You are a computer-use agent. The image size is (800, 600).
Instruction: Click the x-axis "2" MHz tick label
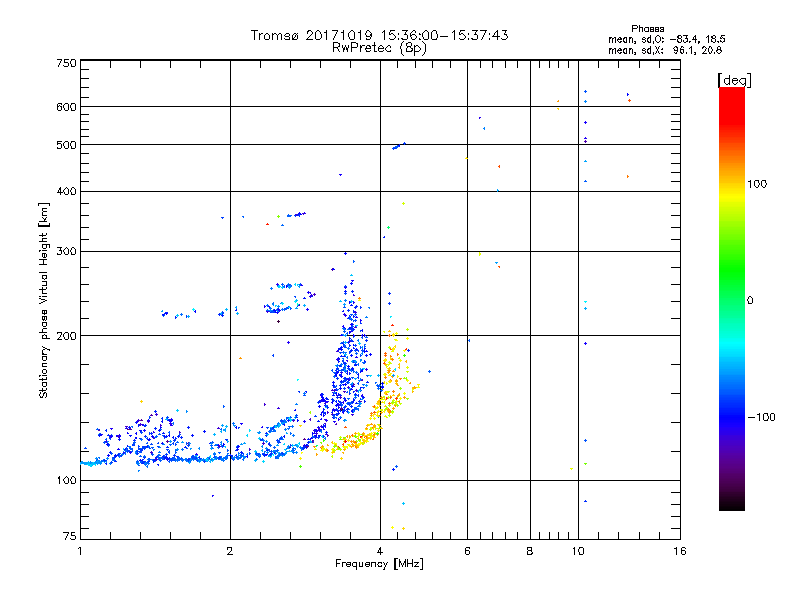[230, 551]
